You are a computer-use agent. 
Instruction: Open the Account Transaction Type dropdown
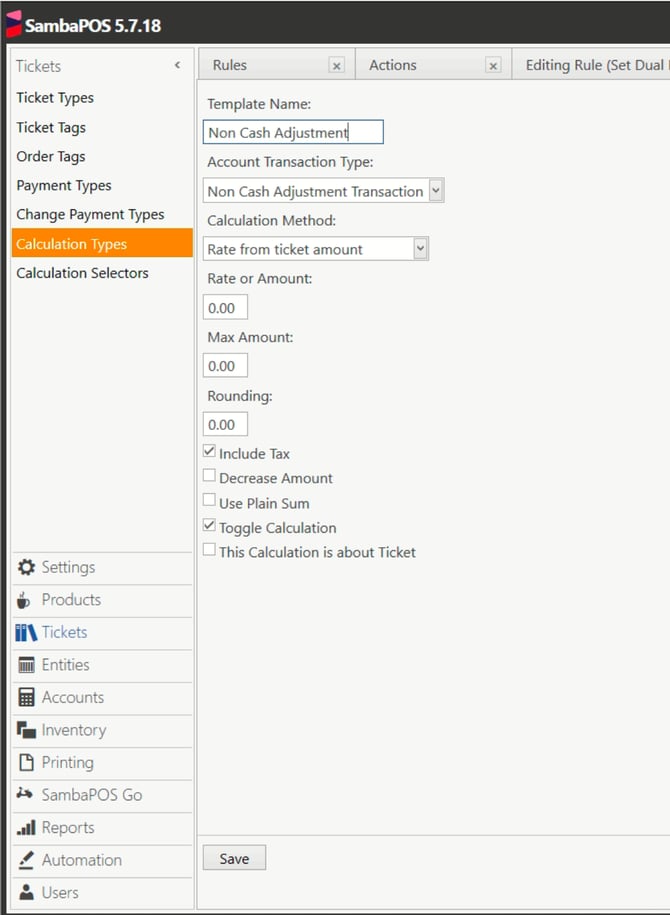point(436,190)
